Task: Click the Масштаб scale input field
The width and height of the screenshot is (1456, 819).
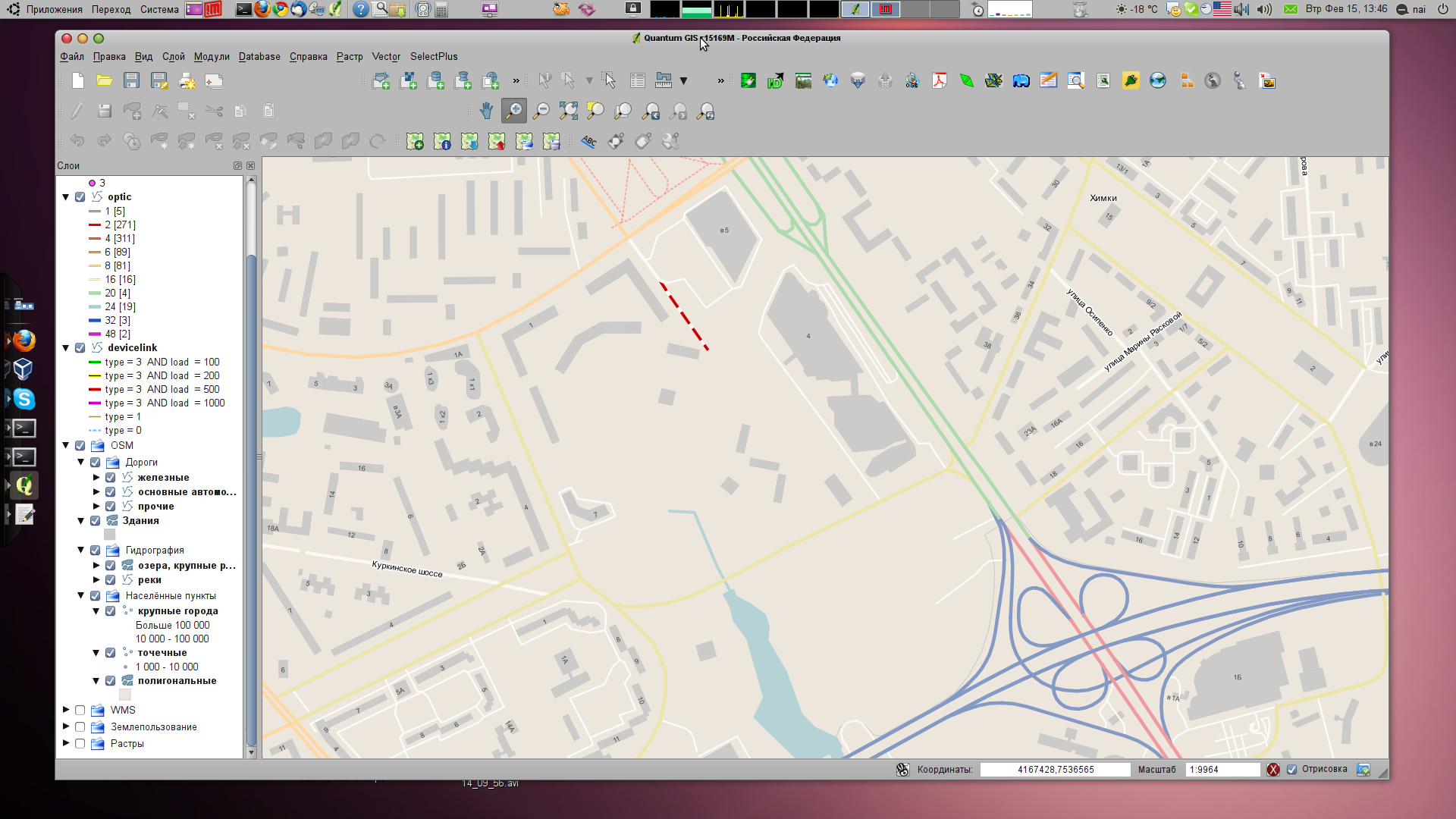Action: (x=1221, y=770)
